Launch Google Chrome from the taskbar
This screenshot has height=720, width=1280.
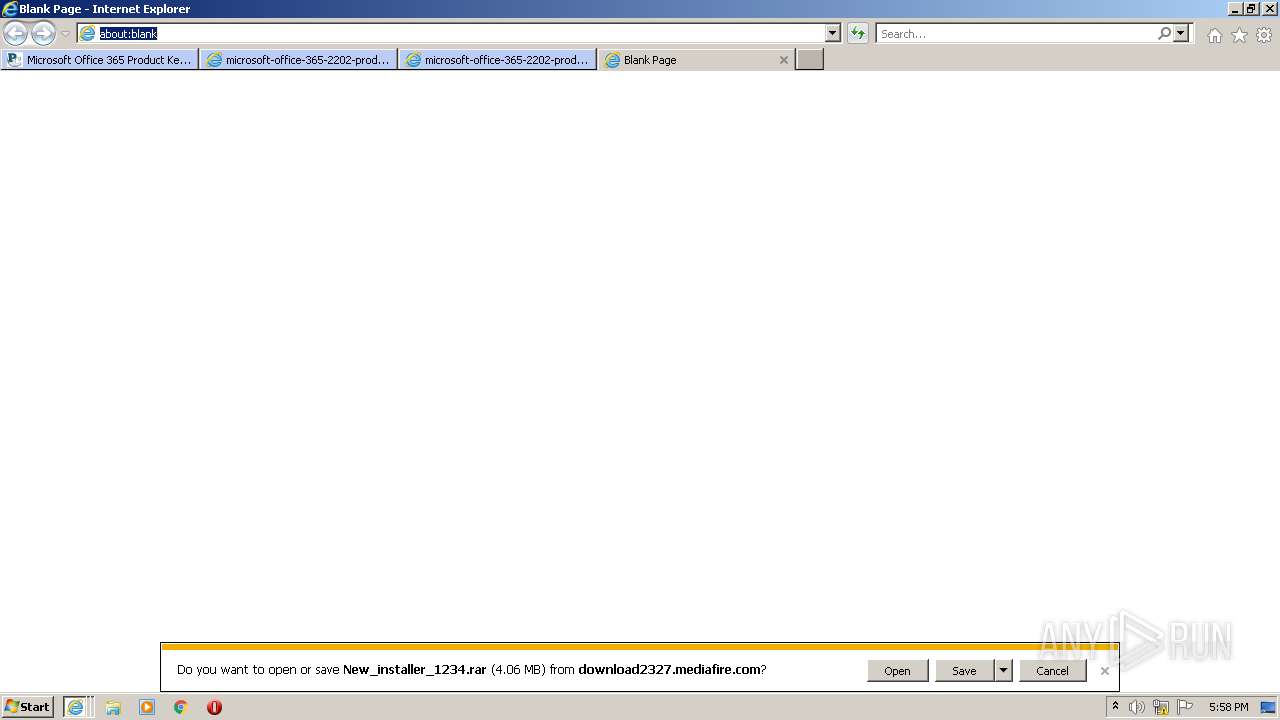click(181, 707)
